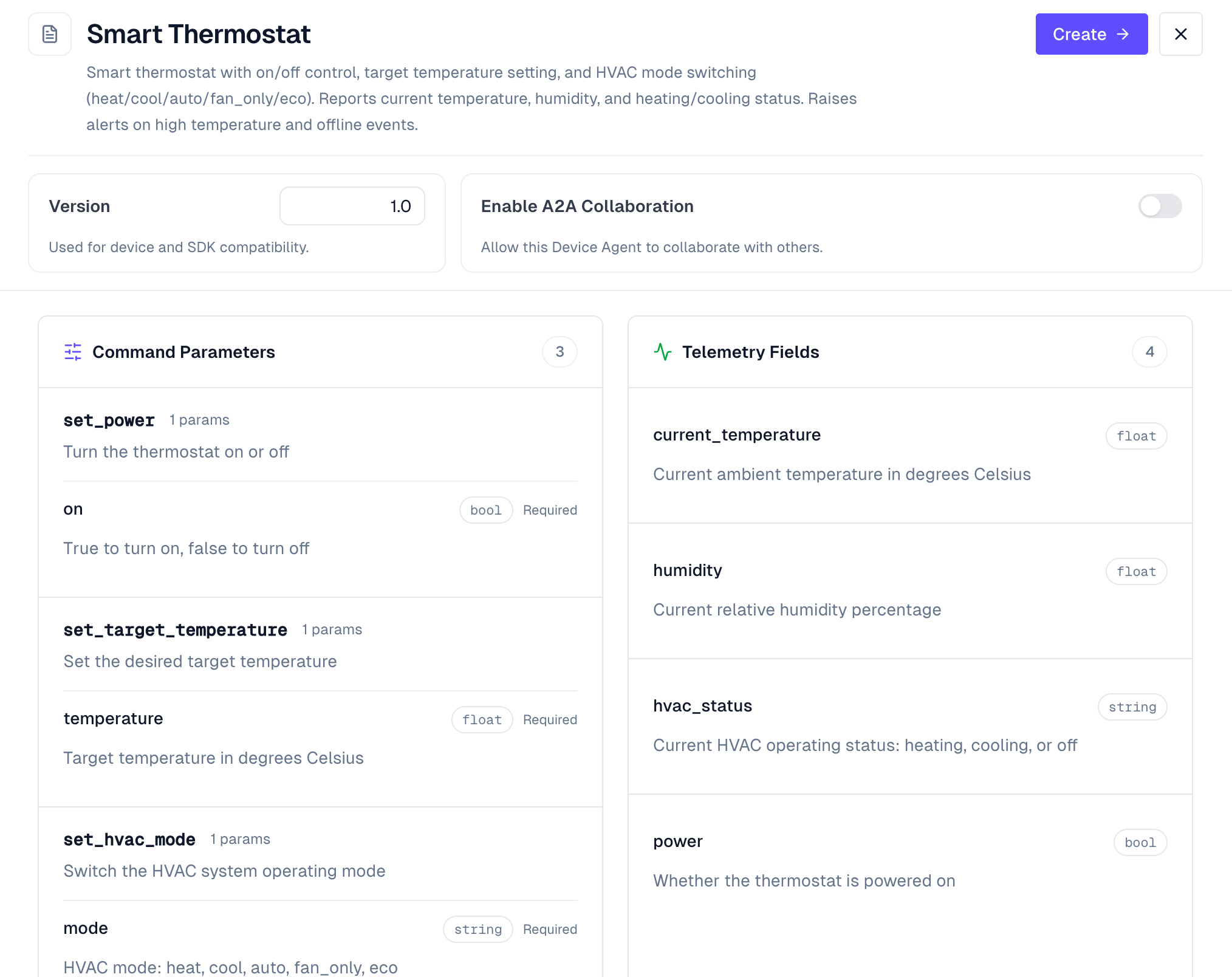The image size is (1232, 977).
Task: Click the hvac_status description about heating, cooling
Action: point(865,745)
